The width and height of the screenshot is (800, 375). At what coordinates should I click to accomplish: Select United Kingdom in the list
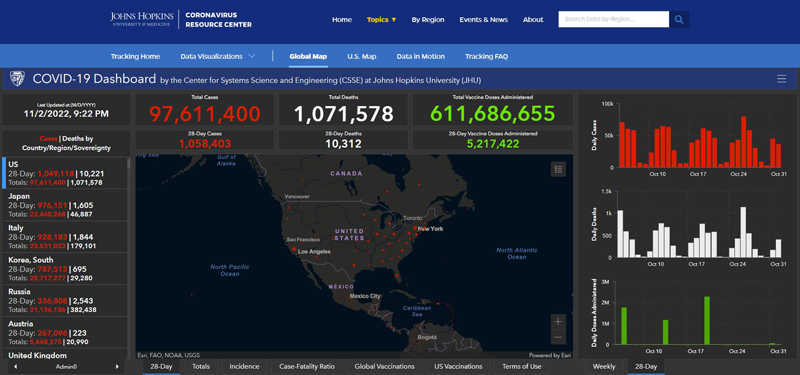coord(65,355)
